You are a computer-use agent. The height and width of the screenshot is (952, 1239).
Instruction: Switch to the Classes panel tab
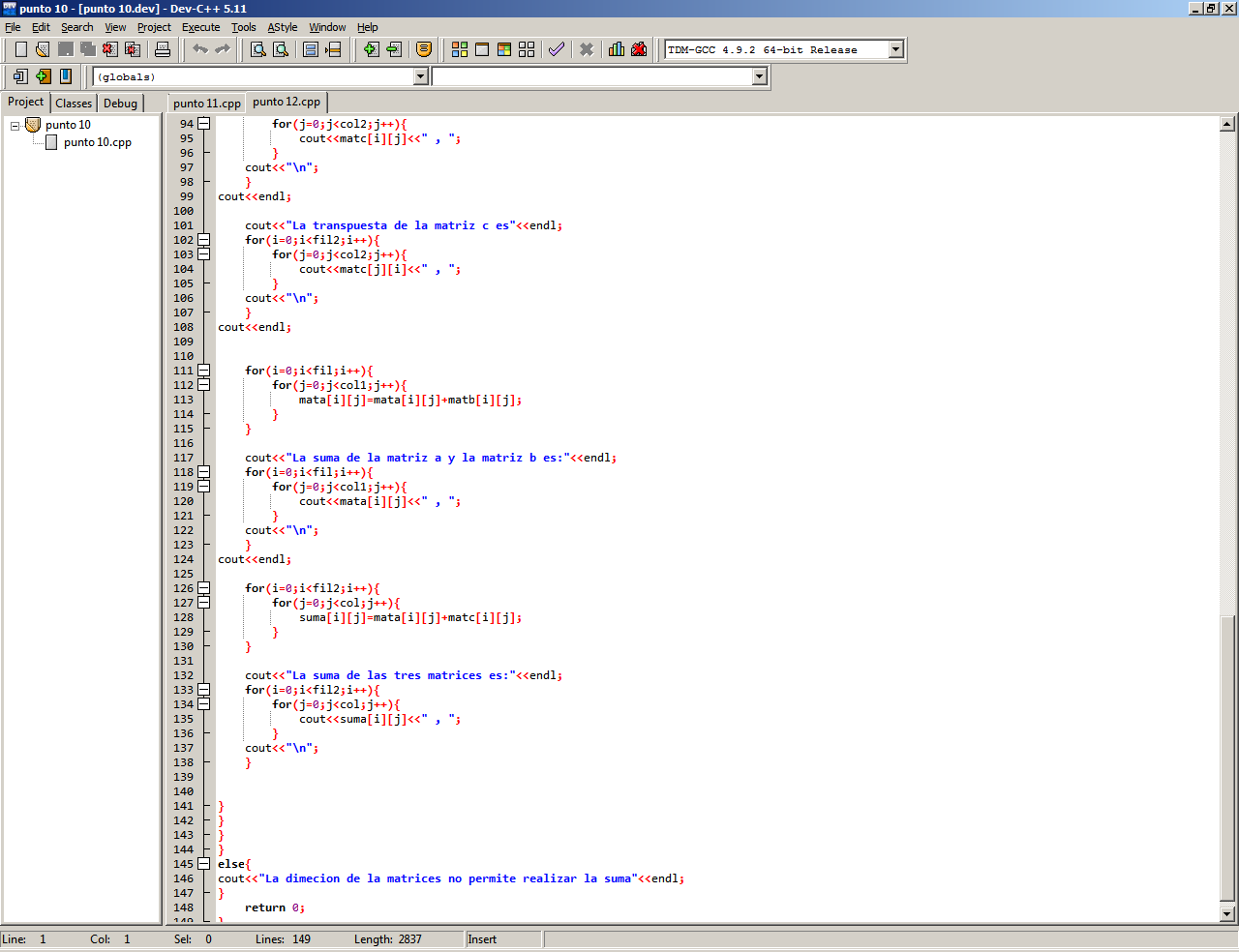tap(74, 103)
